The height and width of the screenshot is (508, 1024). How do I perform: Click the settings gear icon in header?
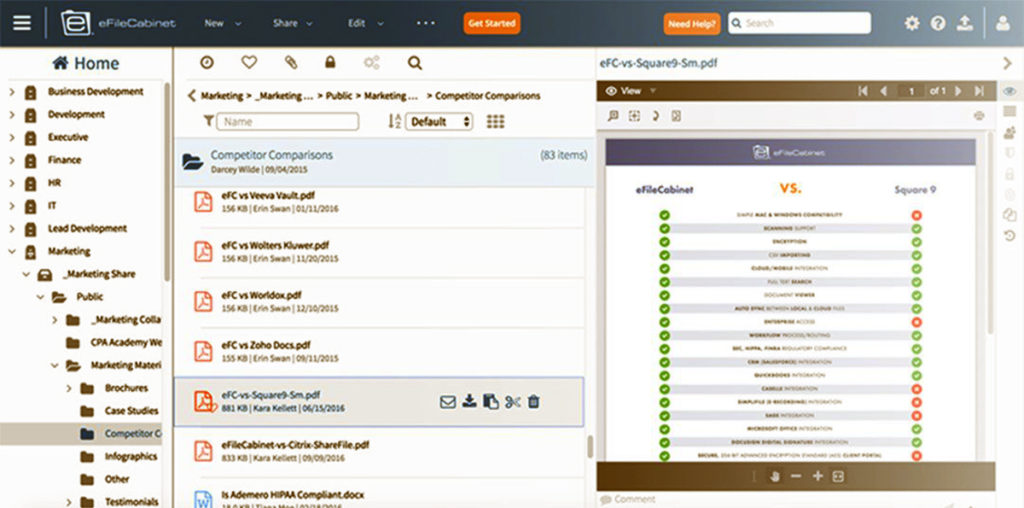tap(912, 23)
